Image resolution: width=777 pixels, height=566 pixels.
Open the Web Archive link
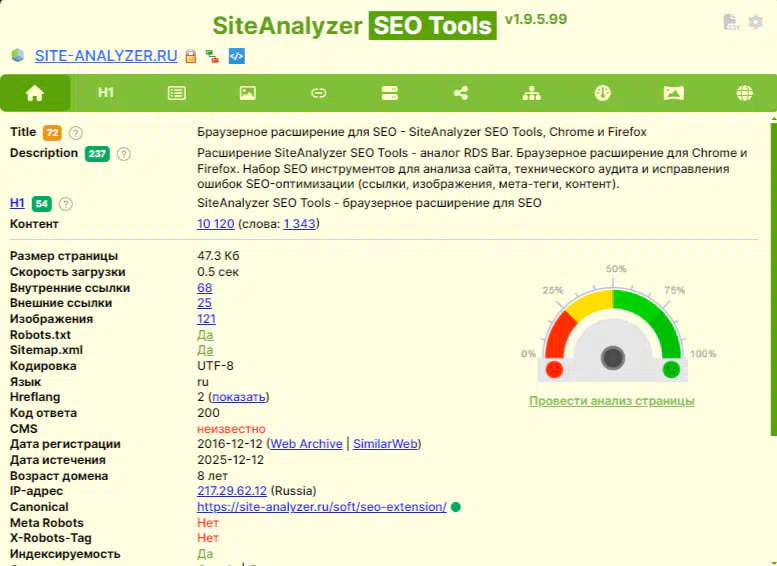tap(306, 444)
